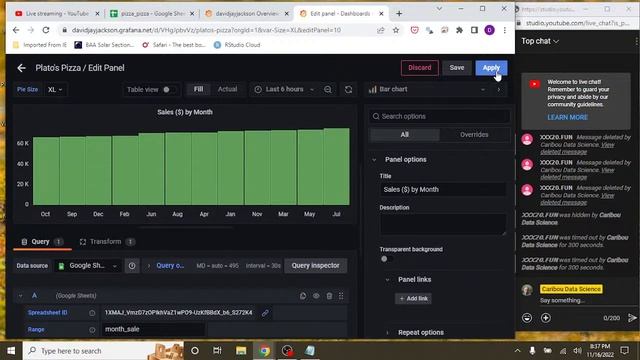Open the Chrome profile avatar
The width and height of the screenshot is (640, 360).
tap(489, 30)
